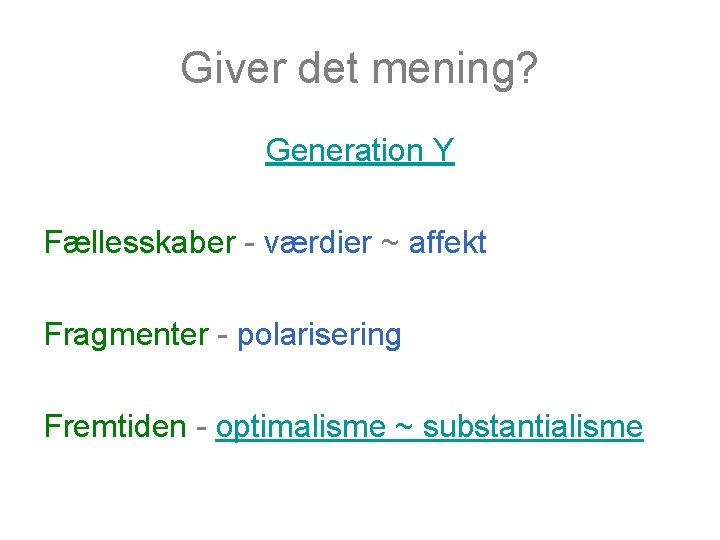Click the word mening? in the title
This screenshot has width=720, height=540.
pos(455,70)
